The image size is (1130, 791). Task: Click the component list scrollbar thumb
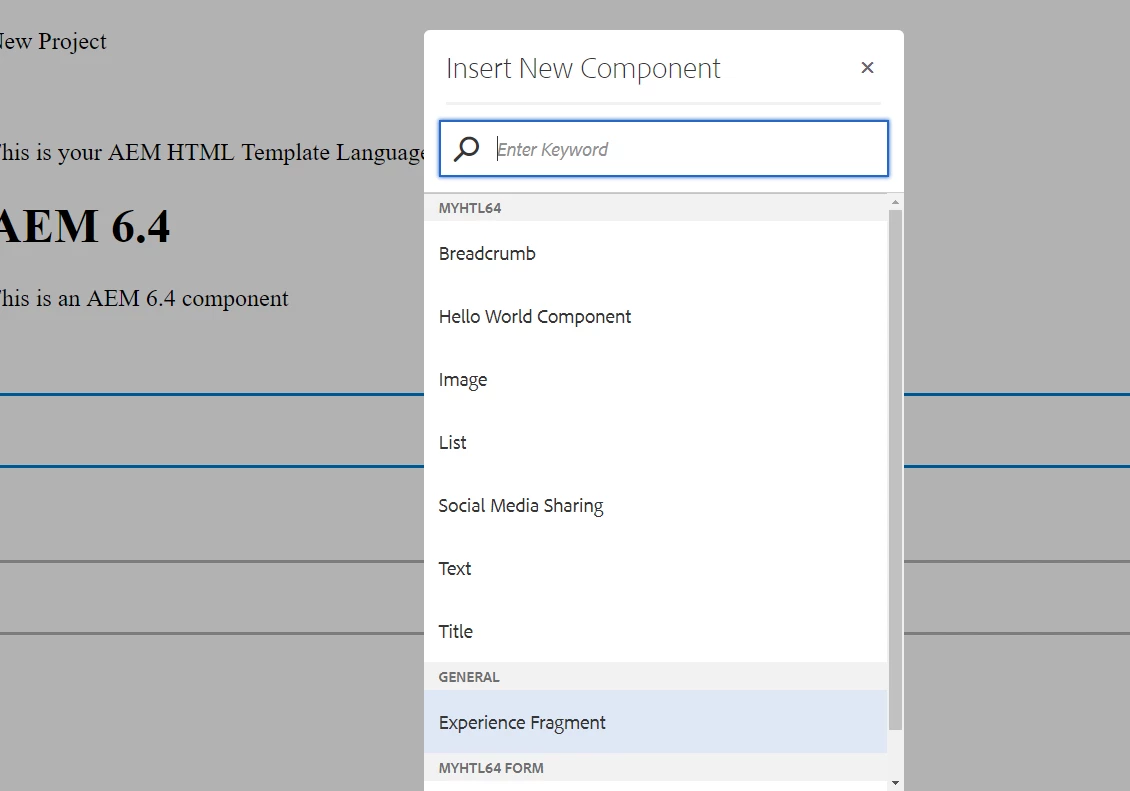click(895, 470)
